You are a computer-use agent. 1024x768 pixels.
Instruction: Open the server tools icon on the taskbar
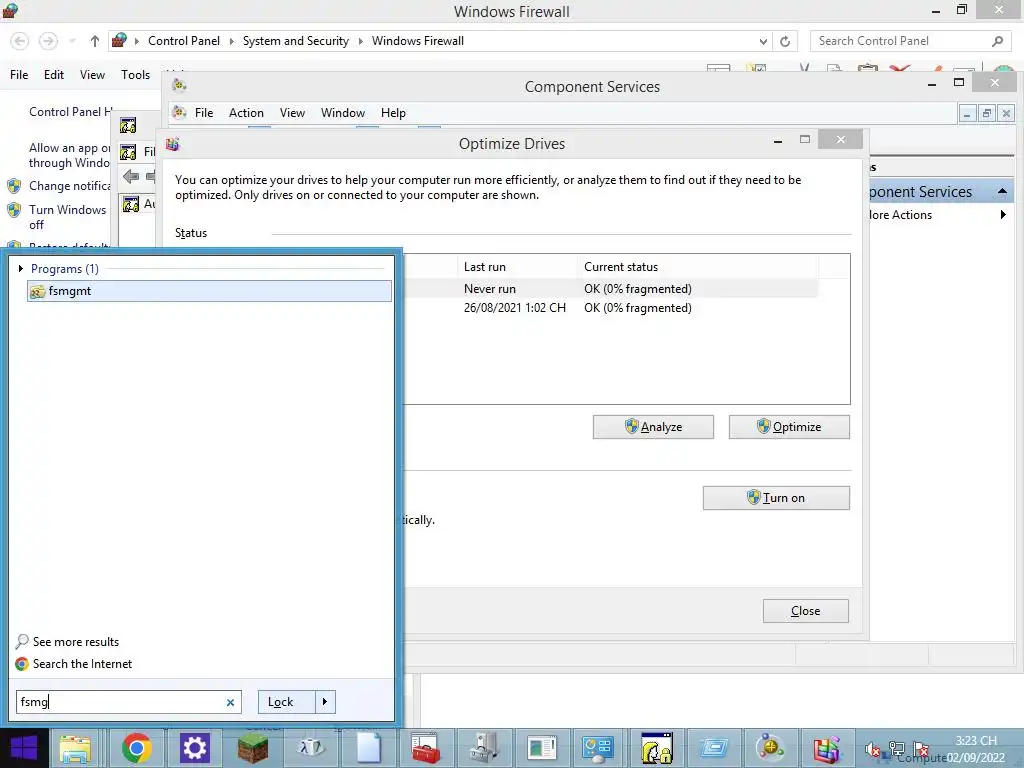coord(484,748)
